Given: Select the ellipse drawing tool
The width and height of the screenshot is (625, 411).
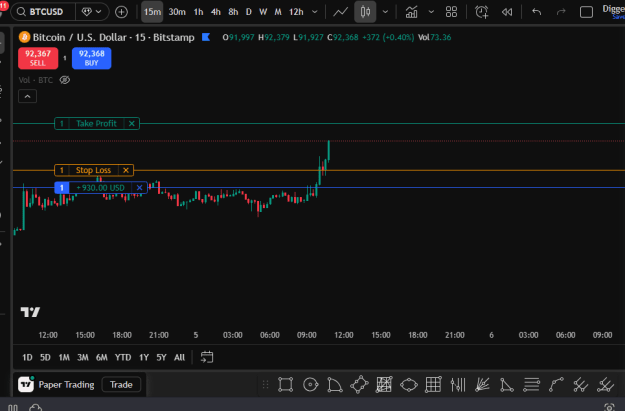Looking at the screenshot, I should click(409, 385).
